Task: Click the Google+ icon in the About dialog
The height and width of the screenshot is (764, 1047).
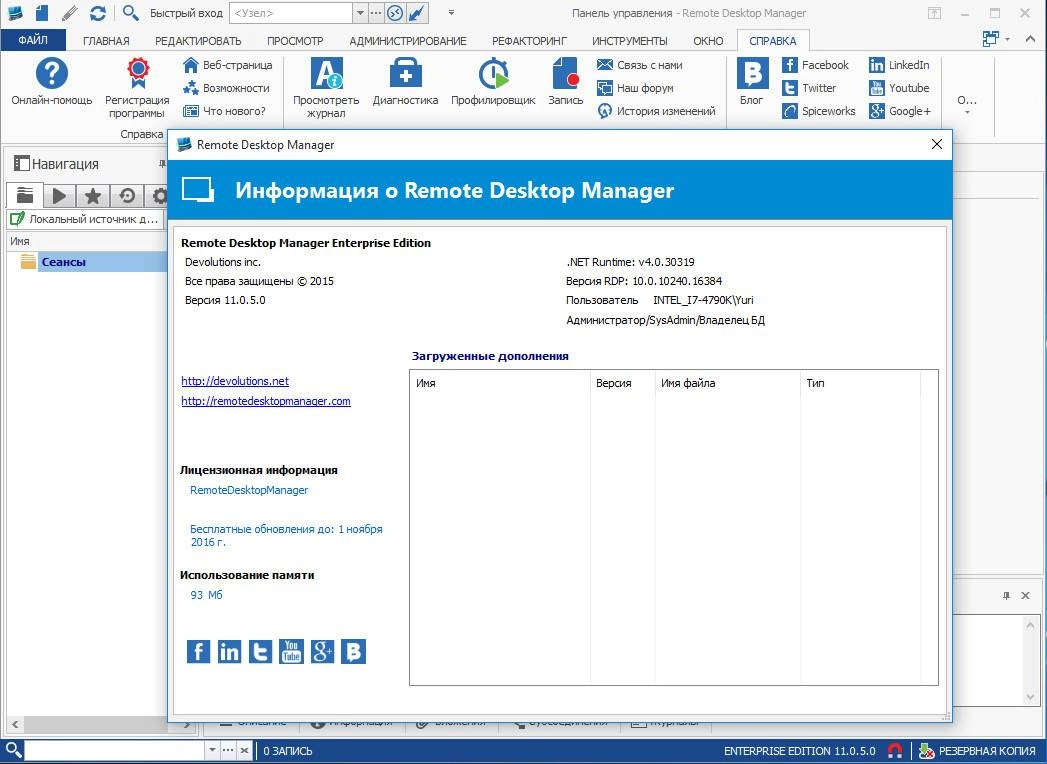Action: [x=323, y=651]
